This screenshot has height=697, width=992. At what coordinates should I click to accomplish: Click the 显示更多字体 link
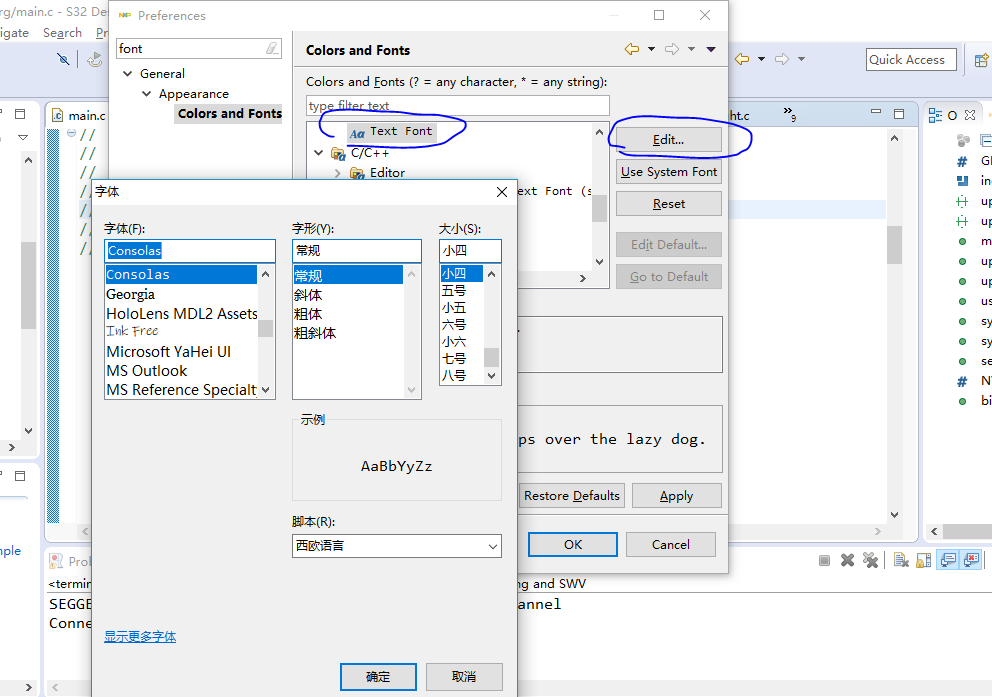point(140,636)
